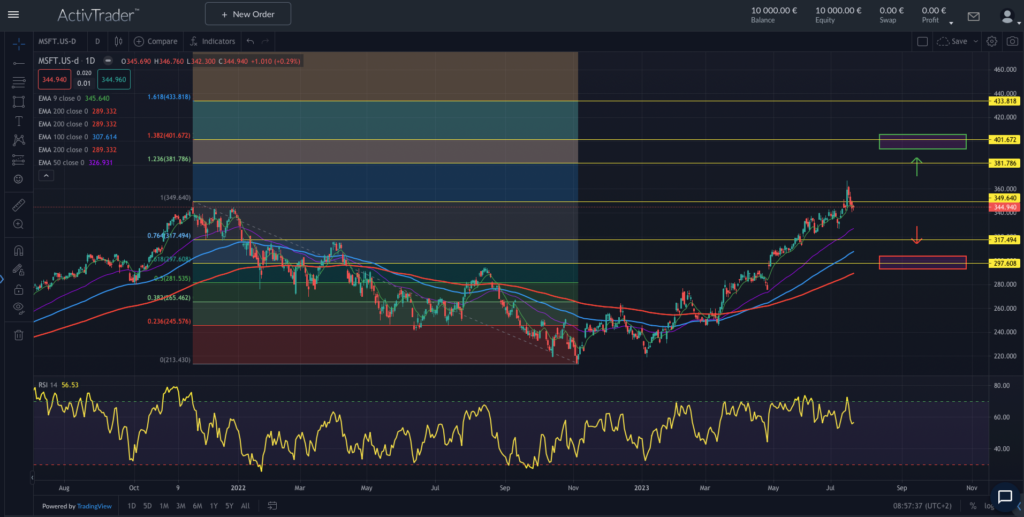Toggle stay in drawing mode
The height and width of the screenshot is (517, 1024).
tap(19, 270)
